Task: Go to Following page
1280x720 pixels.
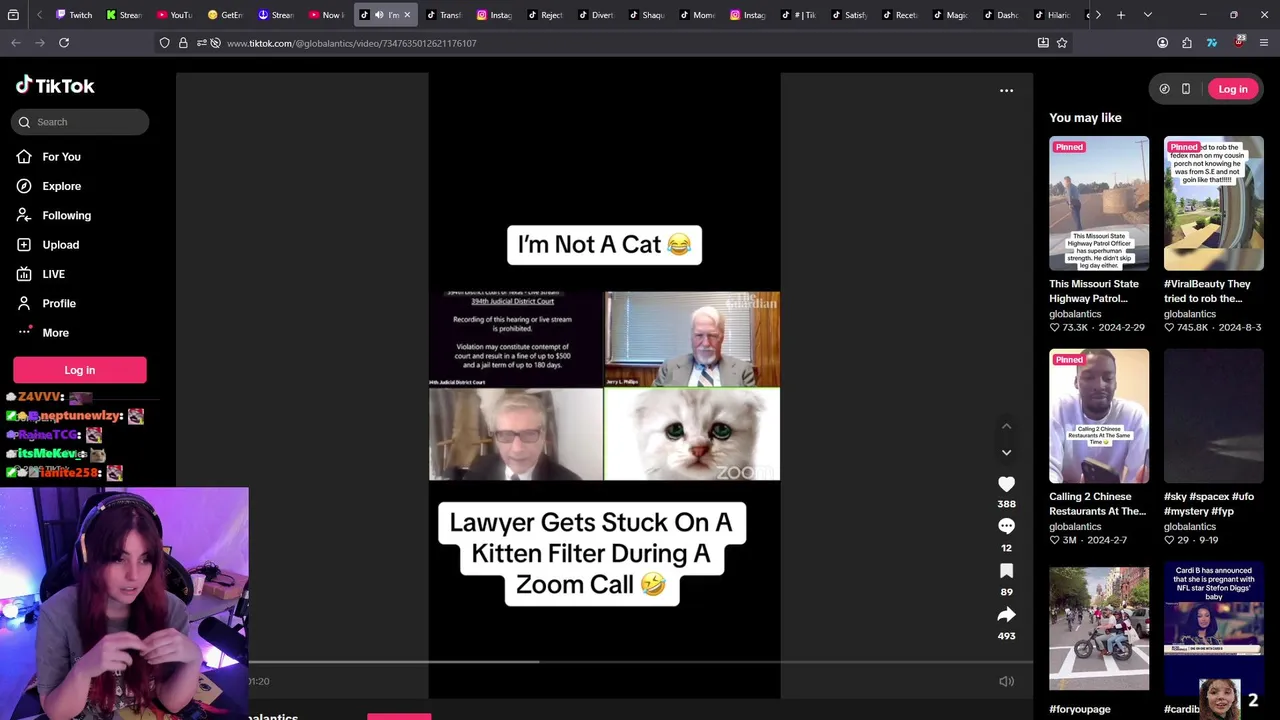Action: (66, 215)
